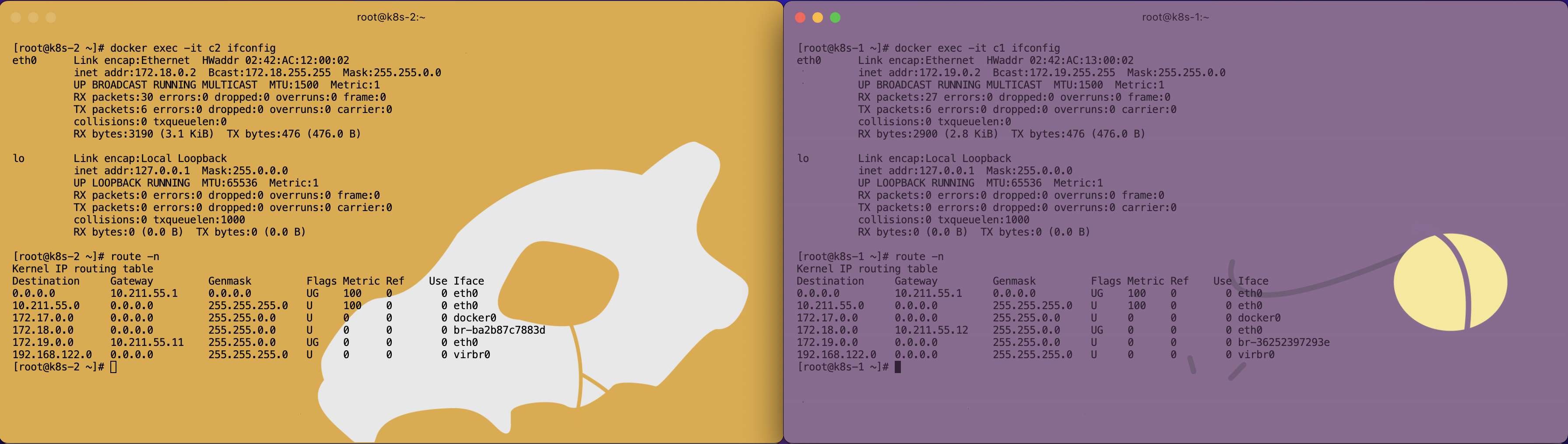1568x444 pixels.
Task: Click 'RX bytes:2900 (2.8 KiB)' in k8s-1
Action: [928, 134]
